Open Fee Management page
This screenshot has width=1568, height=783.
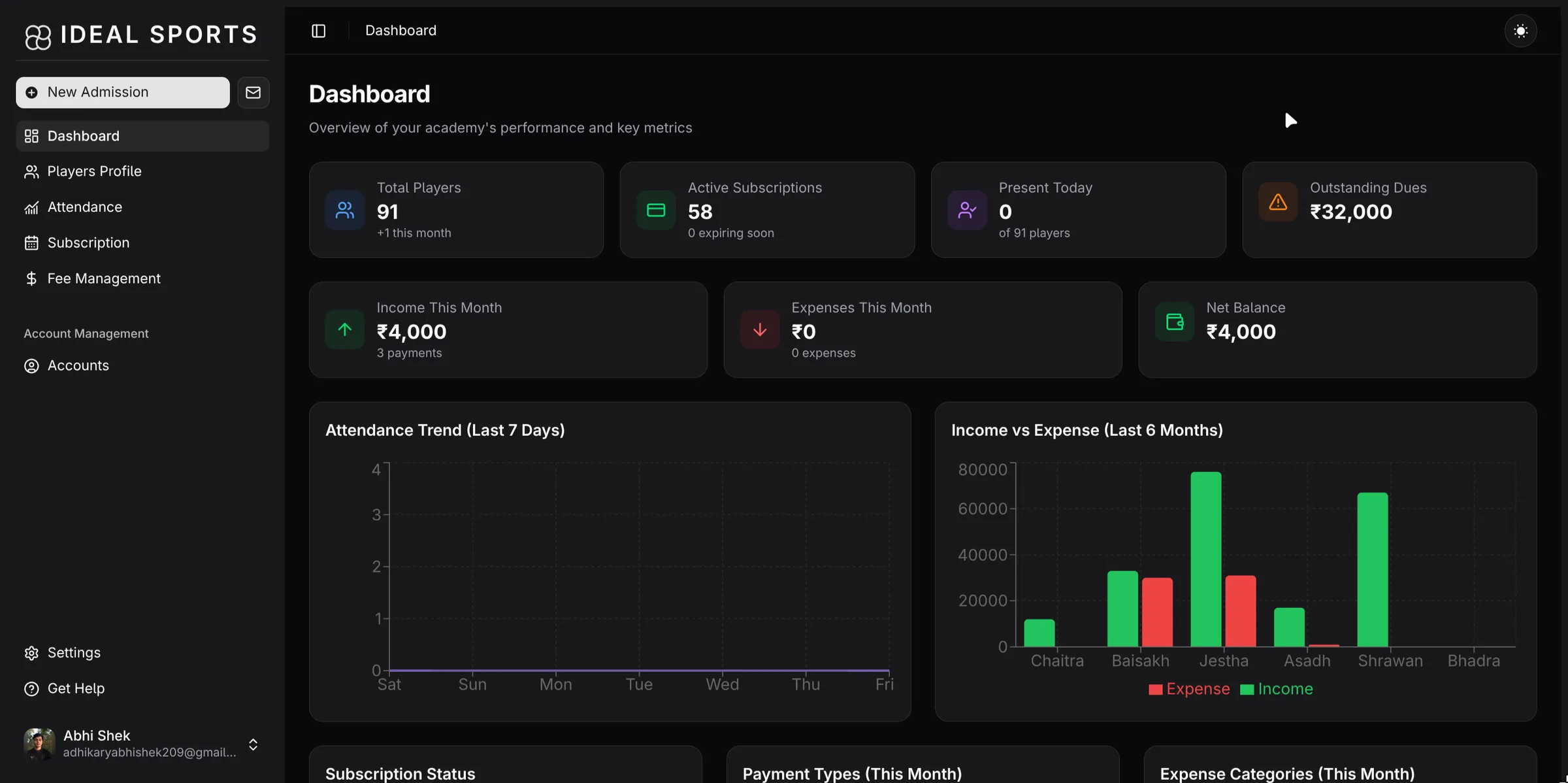(x=142, y=278)
